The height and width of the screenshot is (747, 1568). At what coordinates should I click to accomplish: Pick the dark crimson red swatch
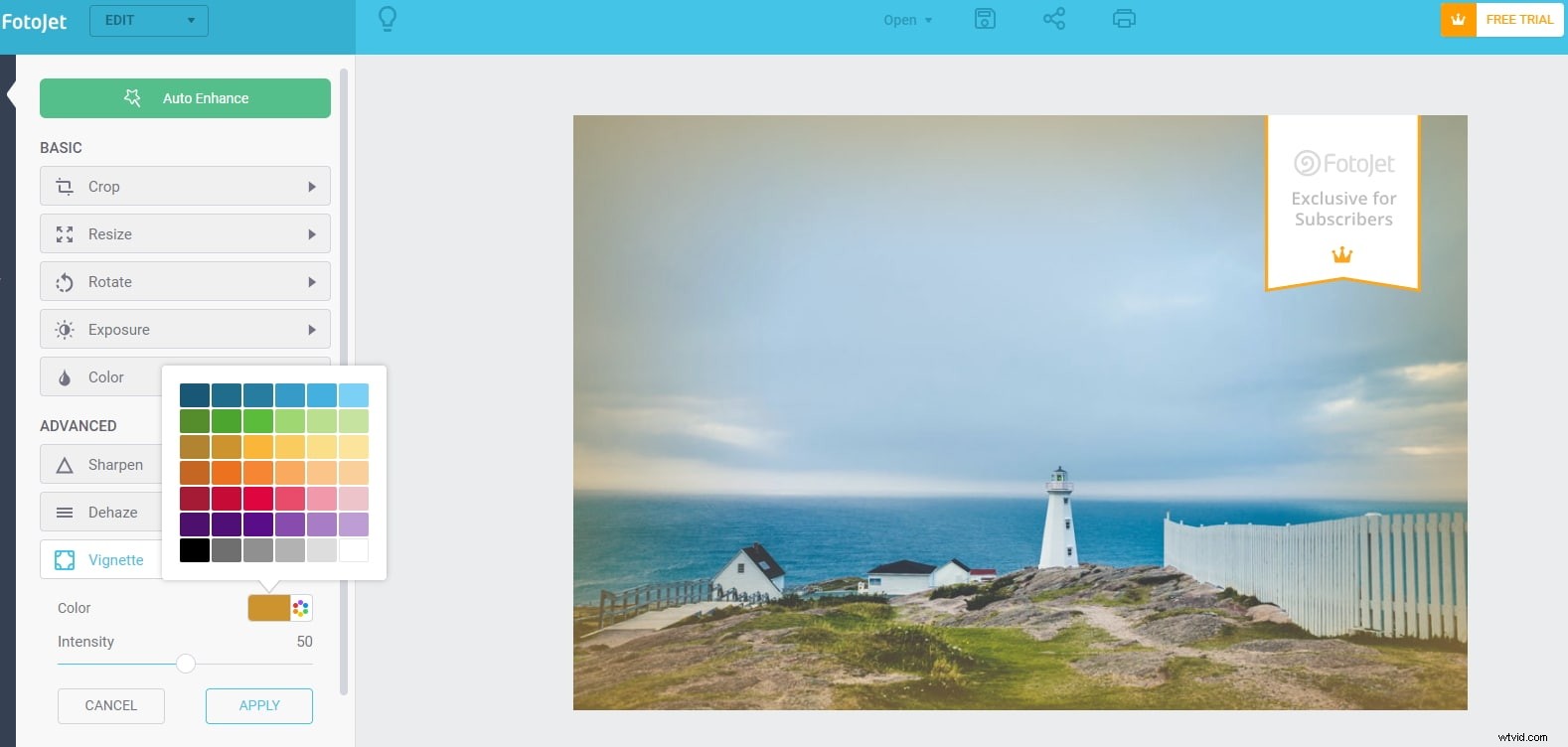[195, 499]
